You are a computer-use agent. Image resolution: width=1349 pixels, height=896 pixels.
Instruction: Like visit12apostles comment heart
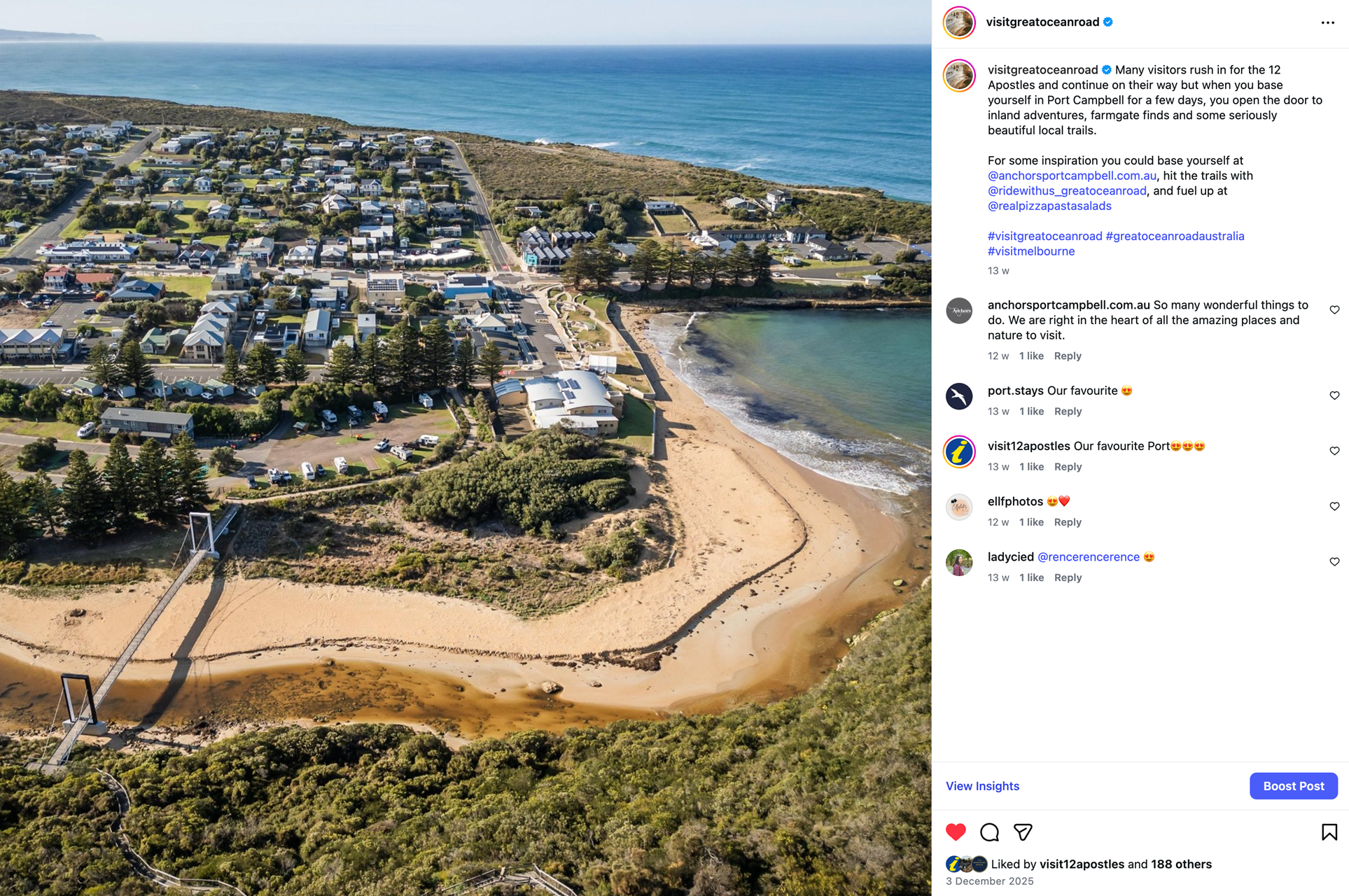pyautogui.click(x=1334, y=451)
